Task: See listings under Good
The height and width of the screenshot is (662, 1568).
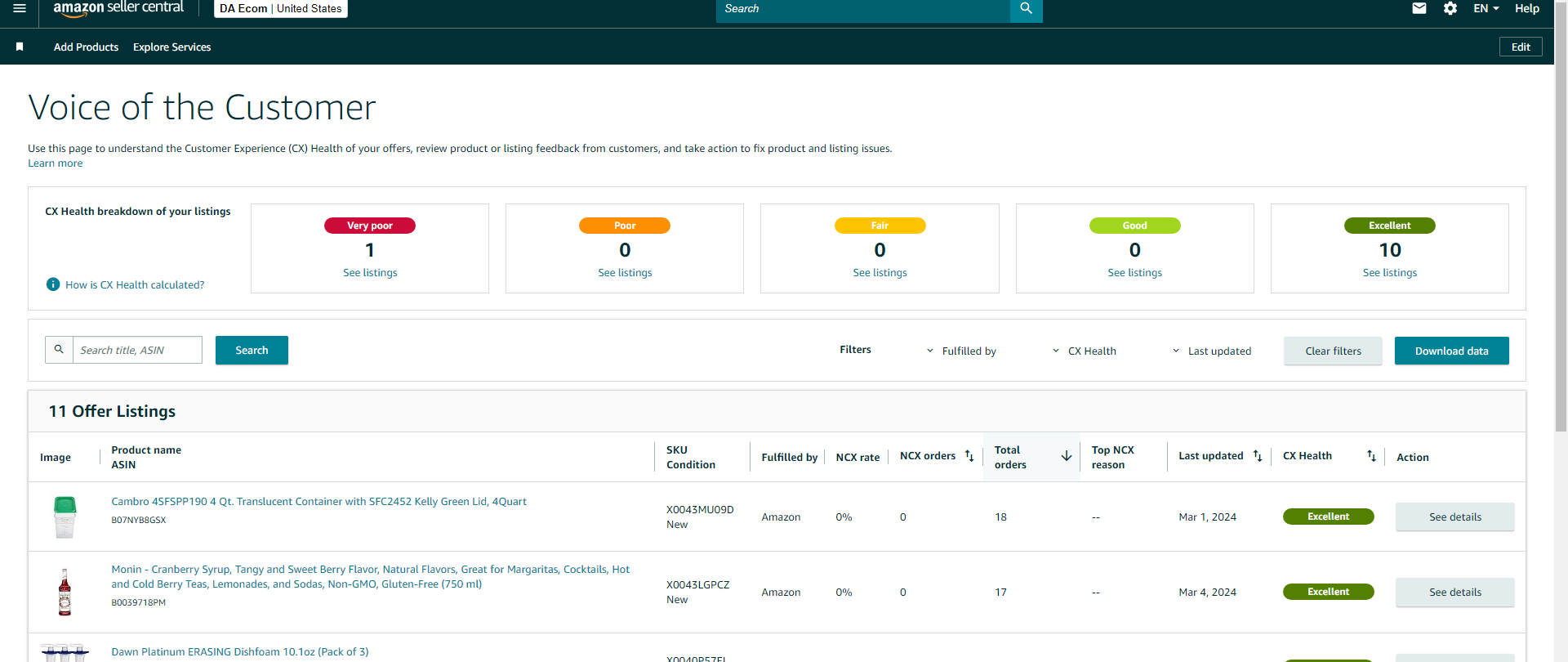Action: [x=1134, y=273]
